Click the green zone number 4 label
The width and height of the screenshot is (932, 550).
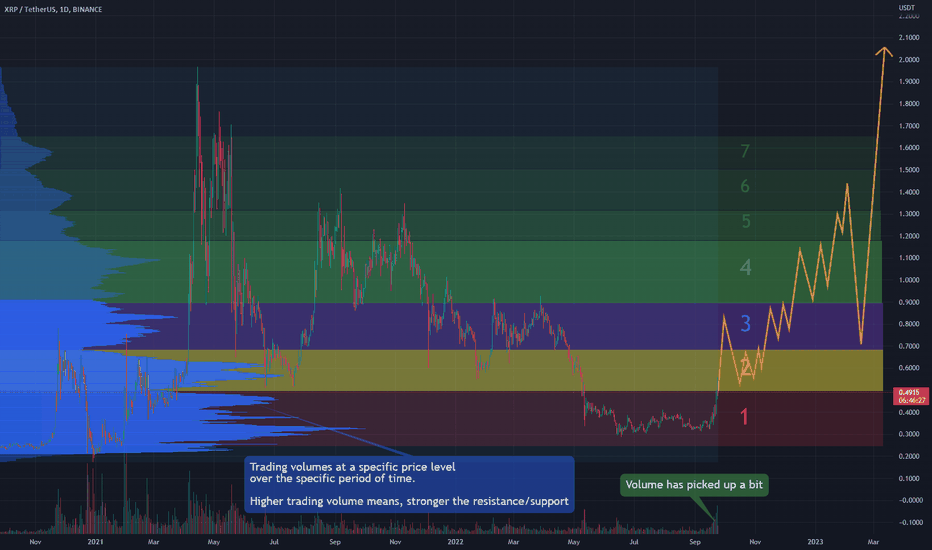point(745,267)
